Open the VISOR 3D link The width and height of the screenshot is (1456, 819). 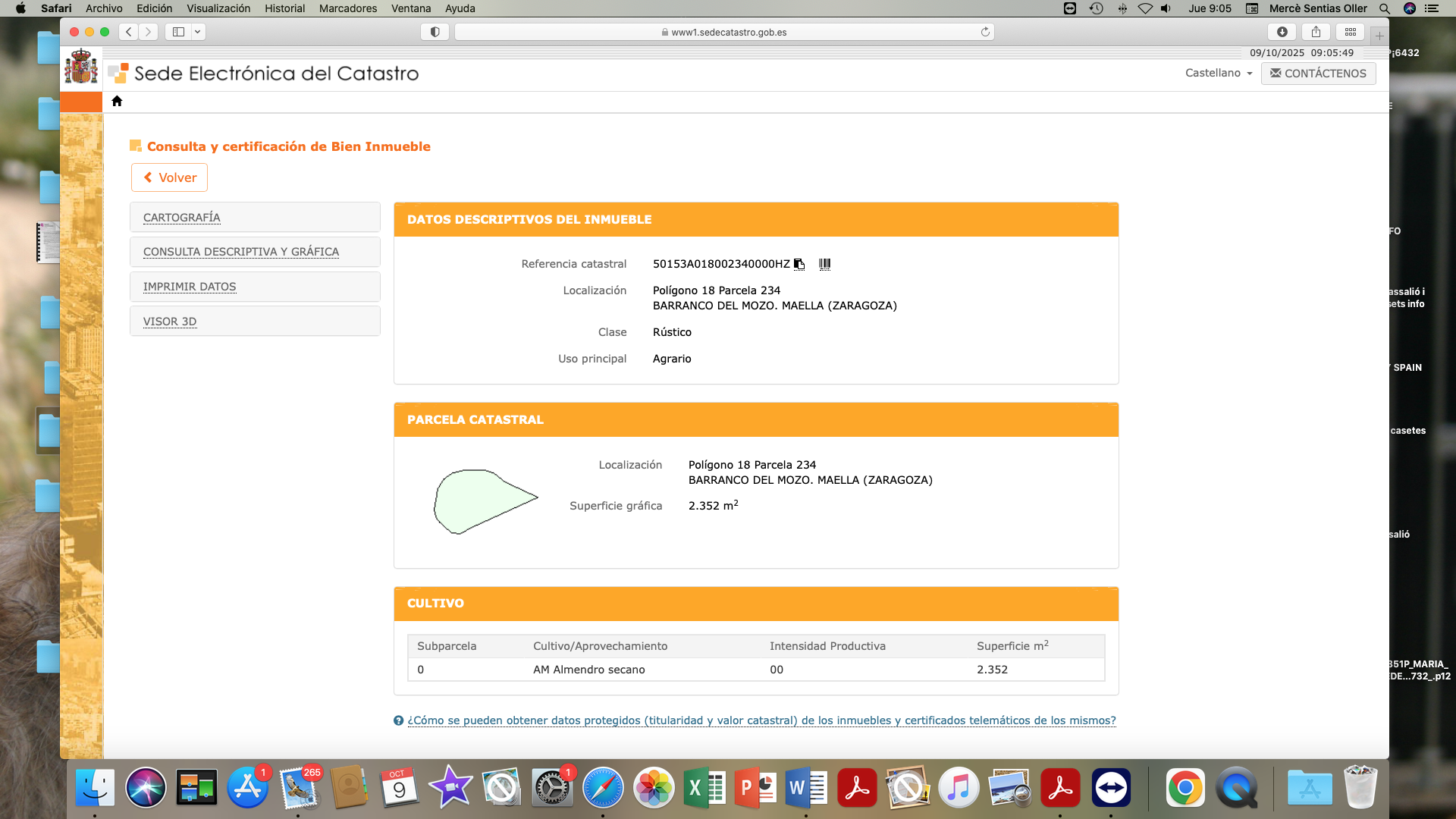[x=170, y=322]
